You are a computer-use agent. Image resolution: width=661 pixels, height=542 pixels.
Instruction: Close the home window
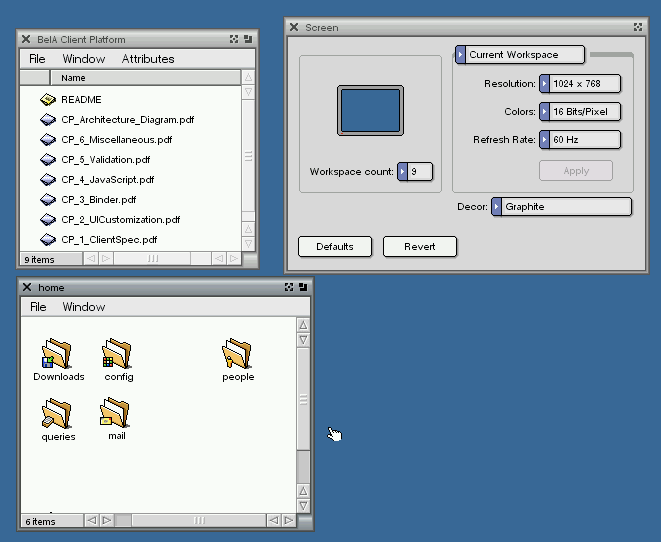click(x=27, y=287)
